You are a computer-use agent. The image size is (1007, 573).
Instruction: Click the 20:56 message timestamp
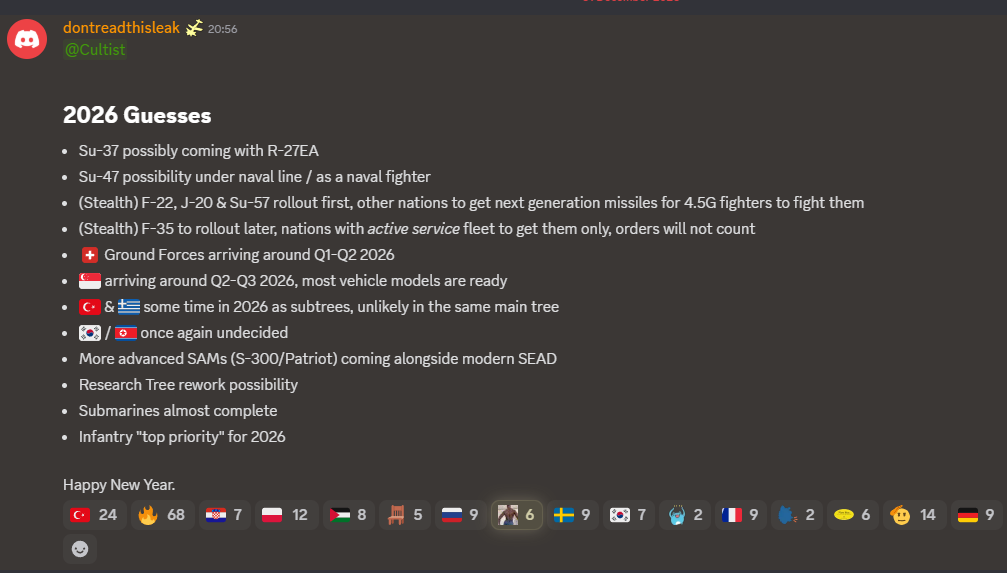click(x=222, y=29)
